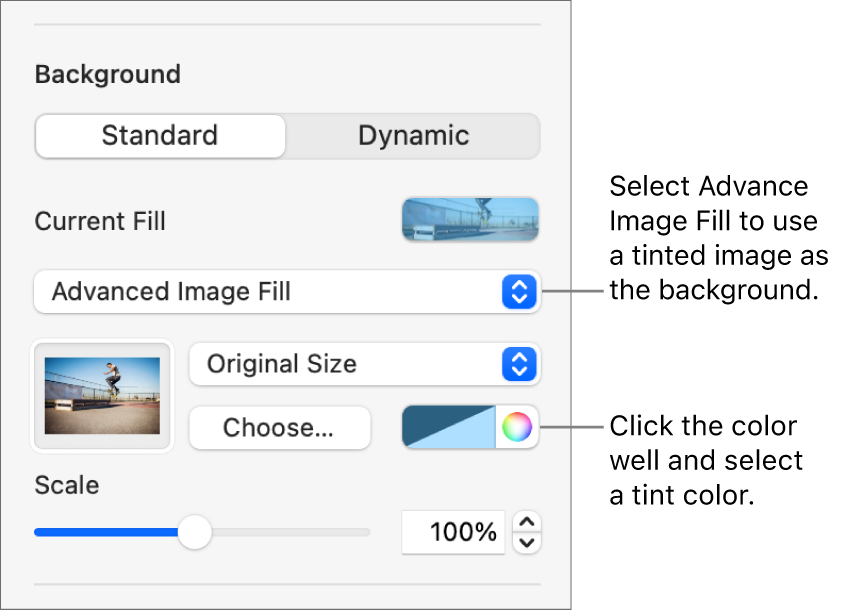The height and width of the screenshot is (612, 852).
Task: Click inside the 100% scale field
Action: (x=453, y=532)
